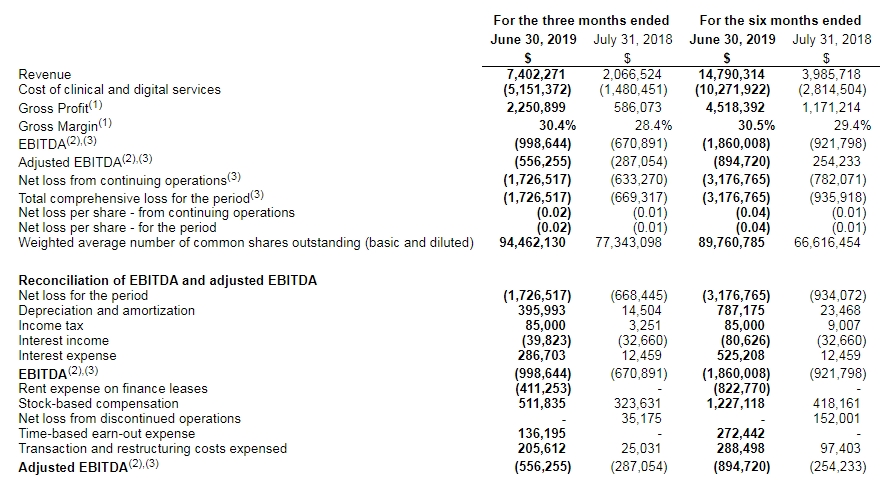894x484 pixels.
Task: Select the gross profit value 2,250,899
Action: tap(540, 106)
